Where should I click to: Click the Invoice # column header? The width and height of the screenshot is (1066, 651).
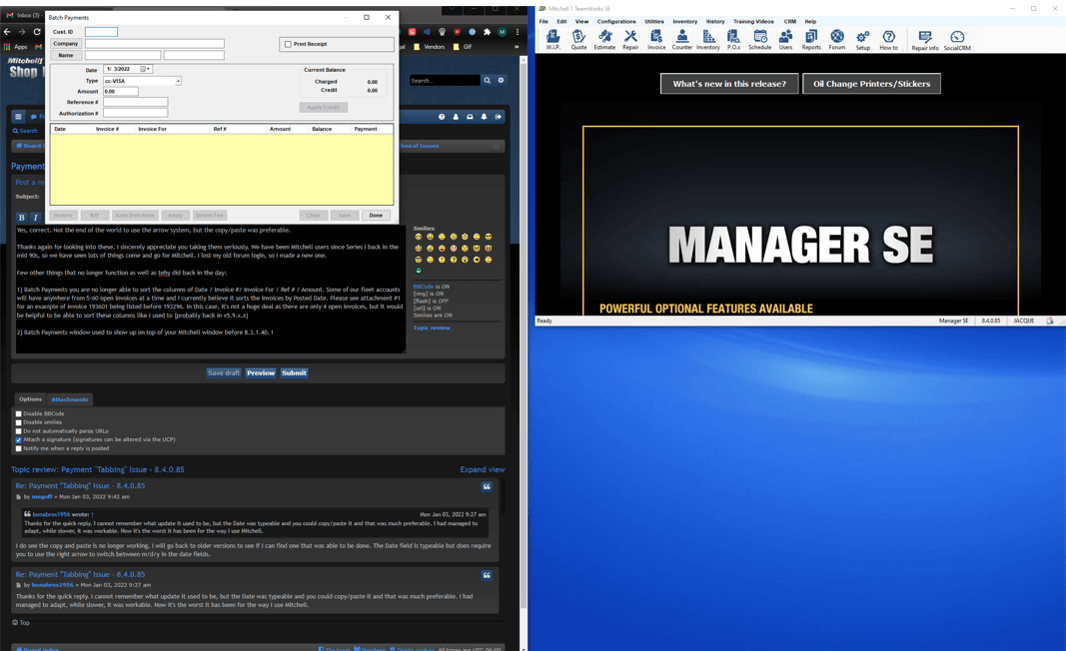pos(107,129)
